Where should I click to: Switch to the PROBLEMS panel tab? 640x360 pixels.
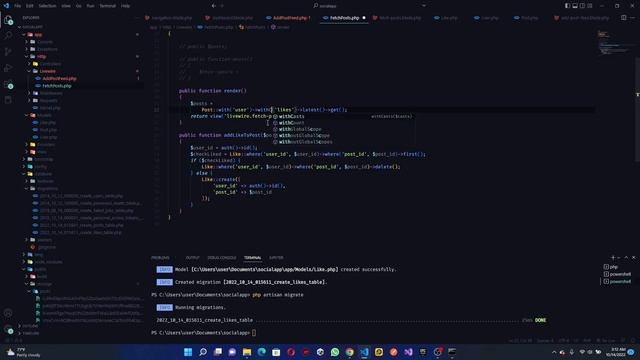(x=160, y=258)
